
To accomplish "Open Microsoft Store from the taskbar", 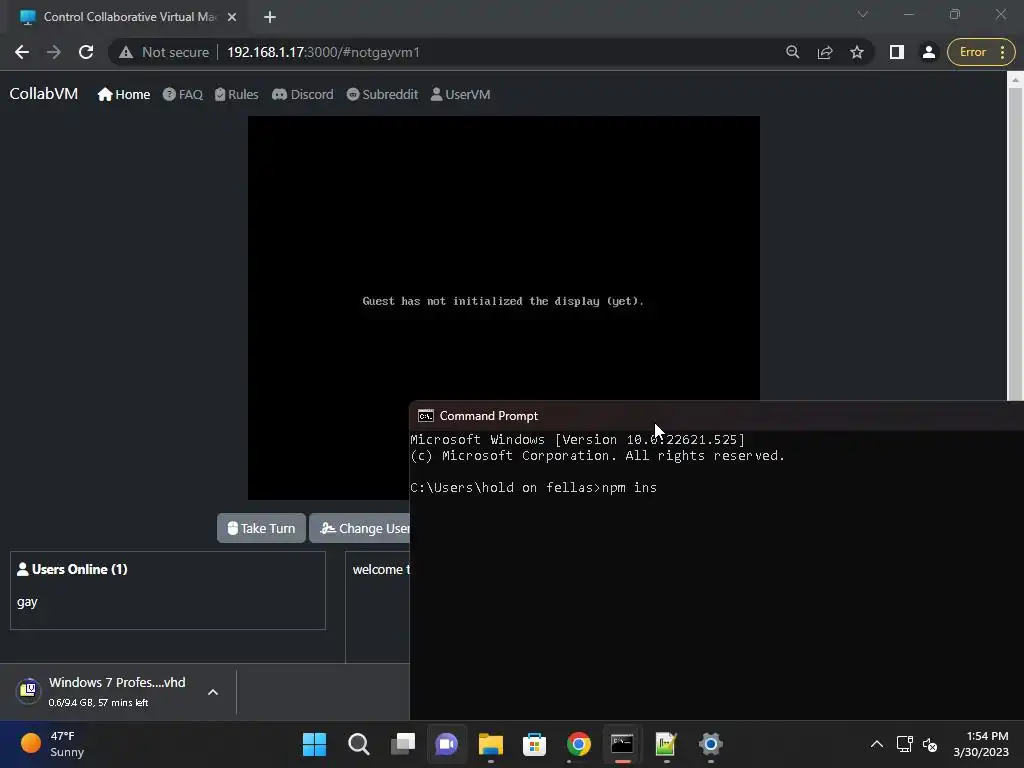I will point(534,744).
